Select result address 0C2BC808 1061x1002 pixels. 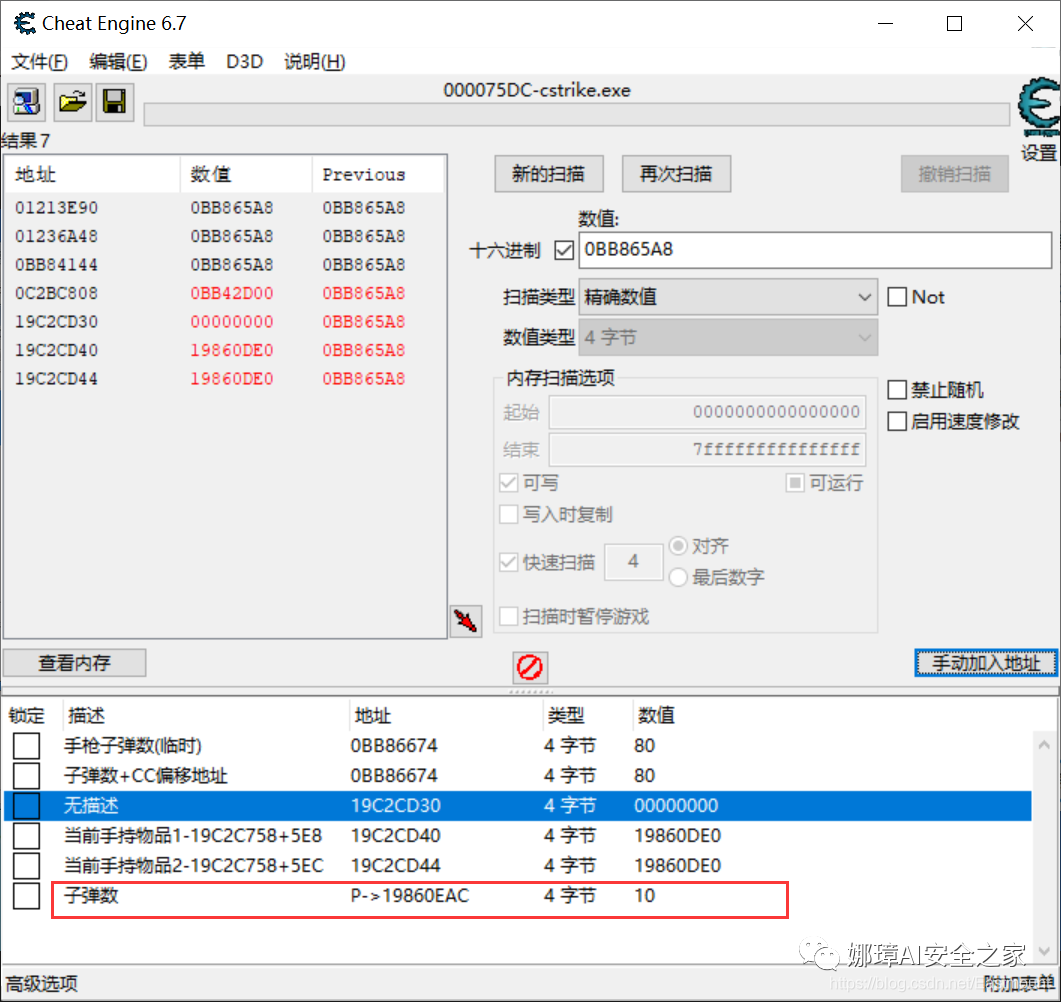coord(57,293)
